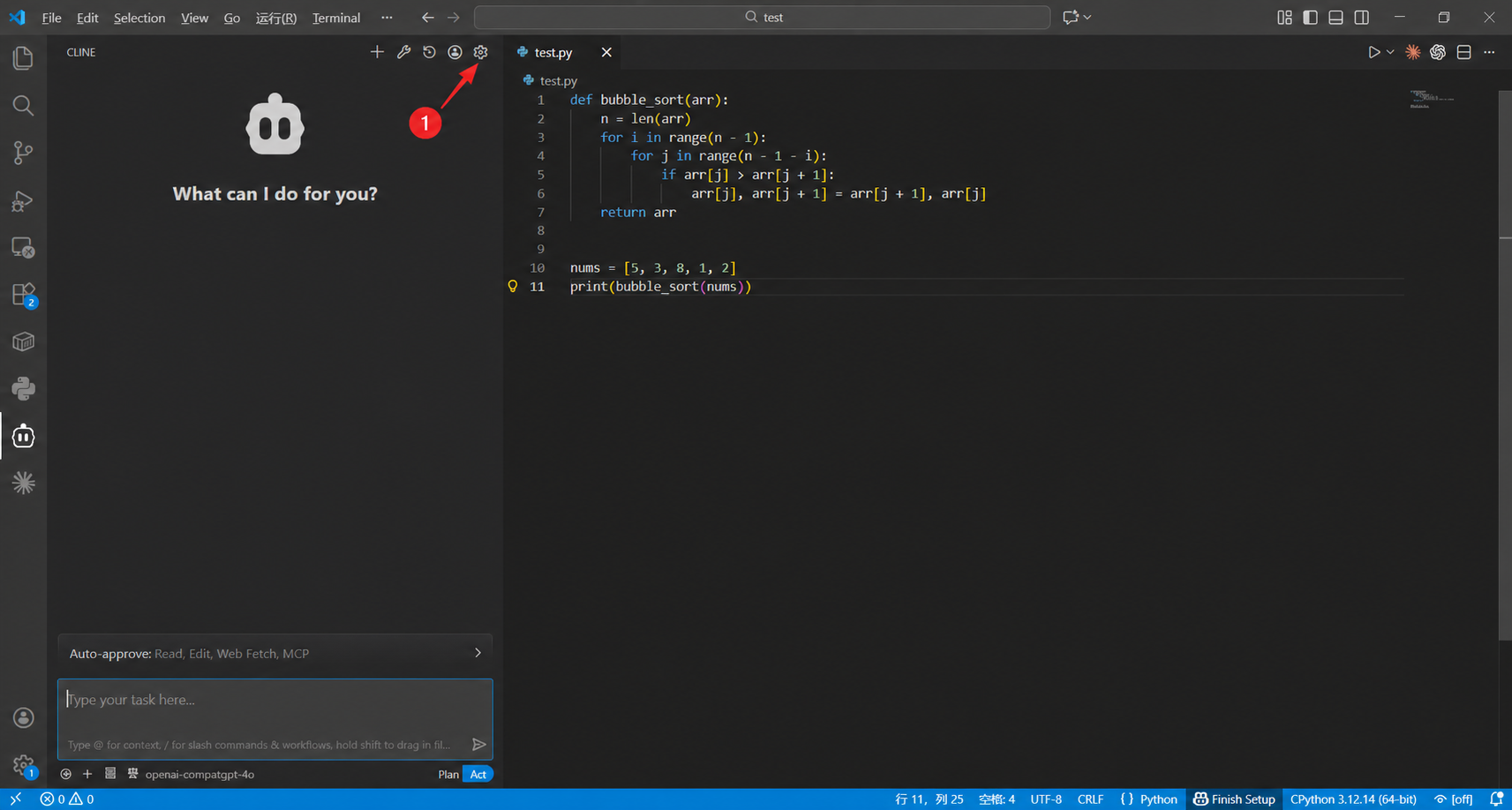Open the run options dropdown arrow

tap(1390, 52)
